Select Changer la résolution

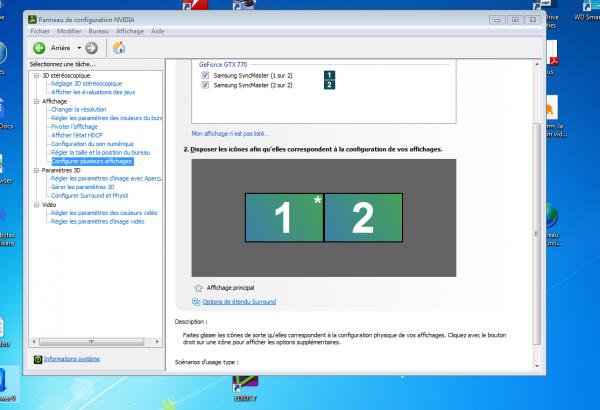coord(78,109)
